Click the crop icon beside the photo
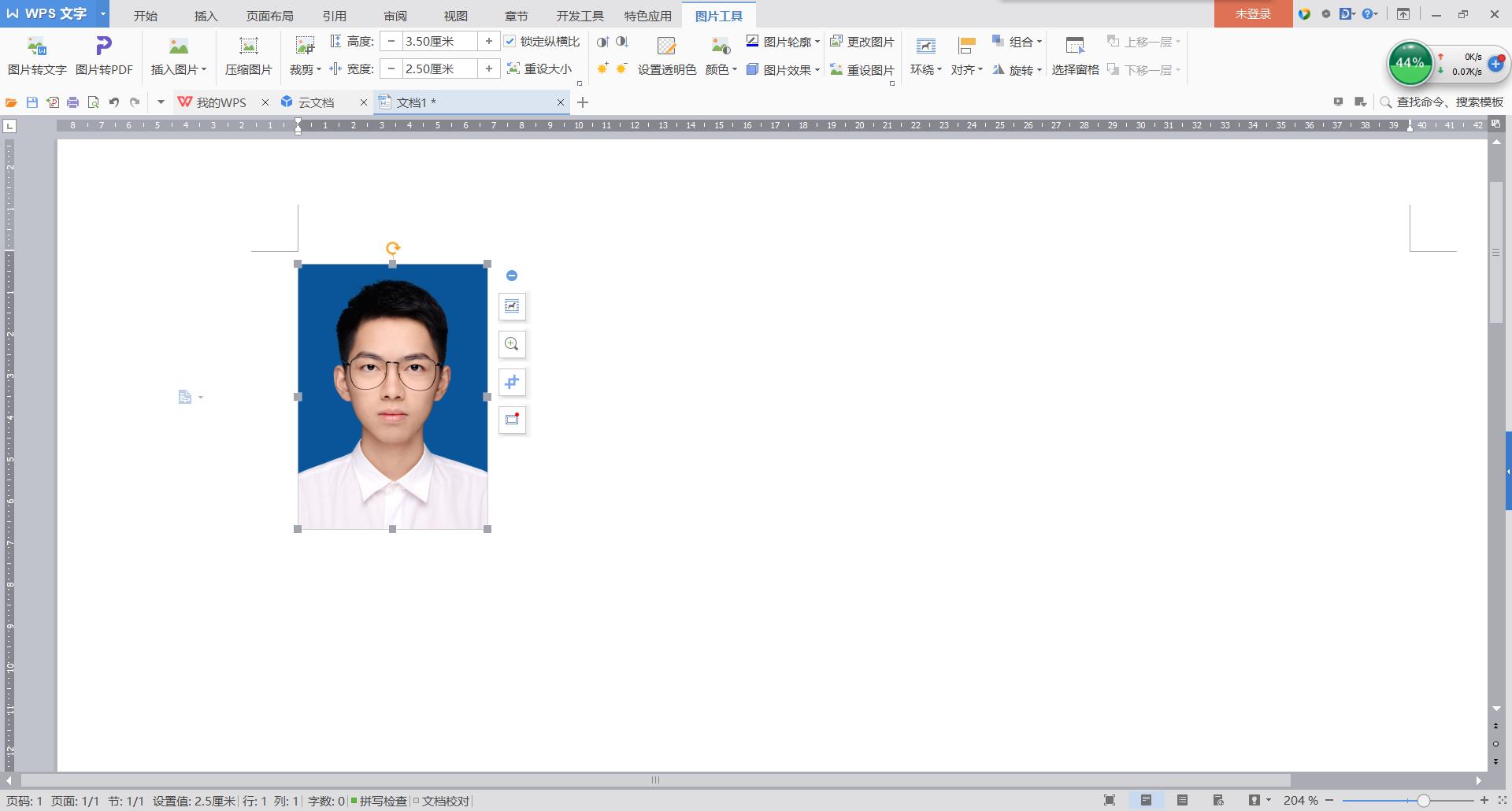1512x811 pixels. 512,382
